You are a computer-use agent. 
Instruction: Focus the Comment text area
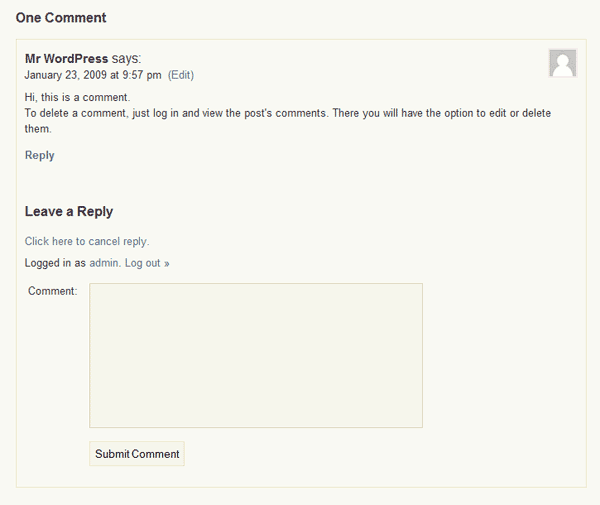point(256,355)
